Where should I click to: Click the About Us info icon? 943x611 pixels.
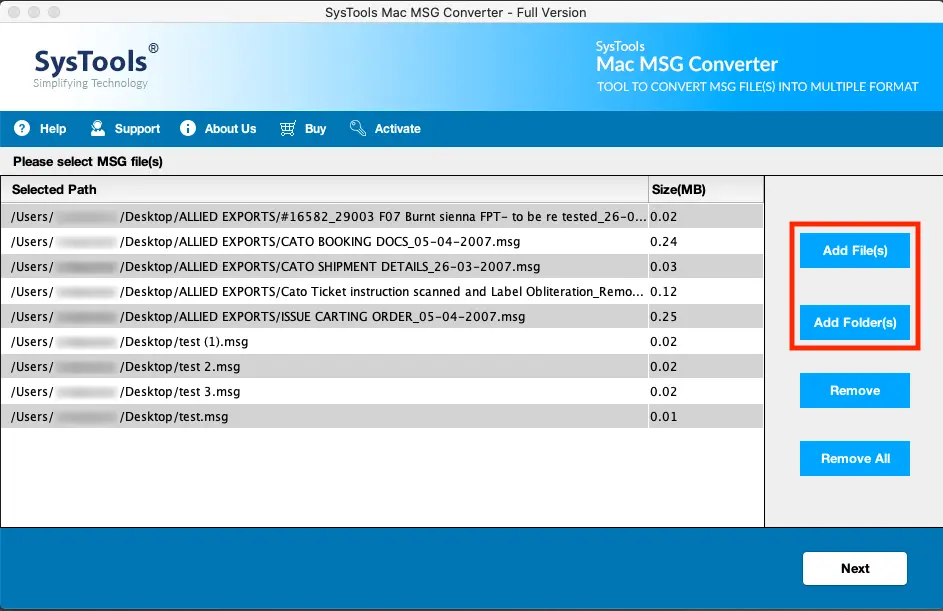pos(187,128)
